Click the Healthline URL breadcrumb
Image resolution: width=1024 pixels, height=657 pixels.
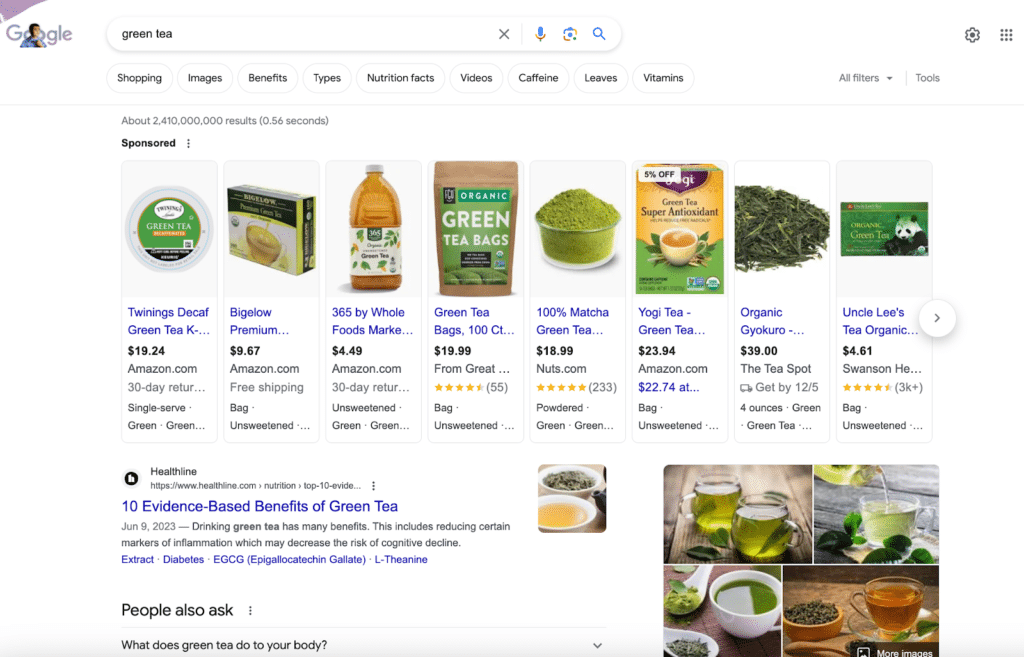click(255, 486)
